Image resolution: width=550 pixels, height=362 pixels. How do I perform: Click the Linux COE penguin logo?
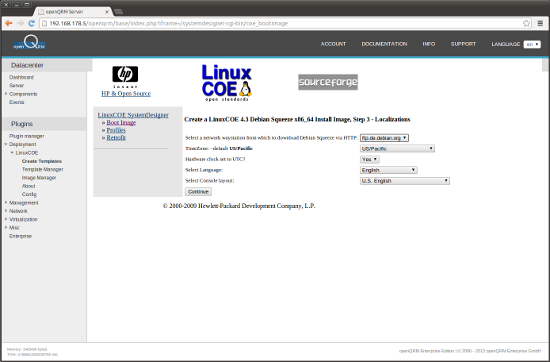click(227, 83)
